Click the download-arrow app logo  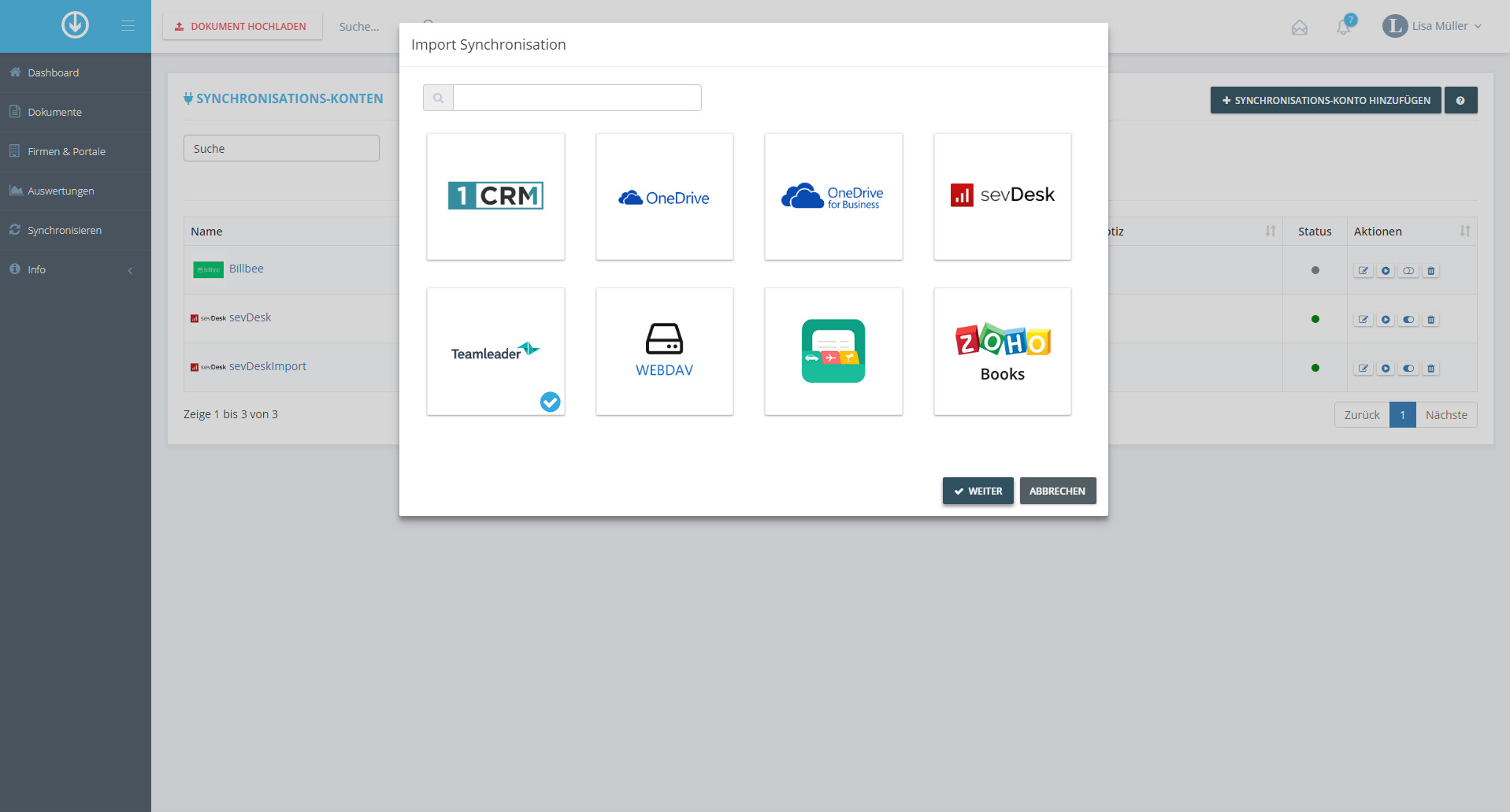click(75, 25)
